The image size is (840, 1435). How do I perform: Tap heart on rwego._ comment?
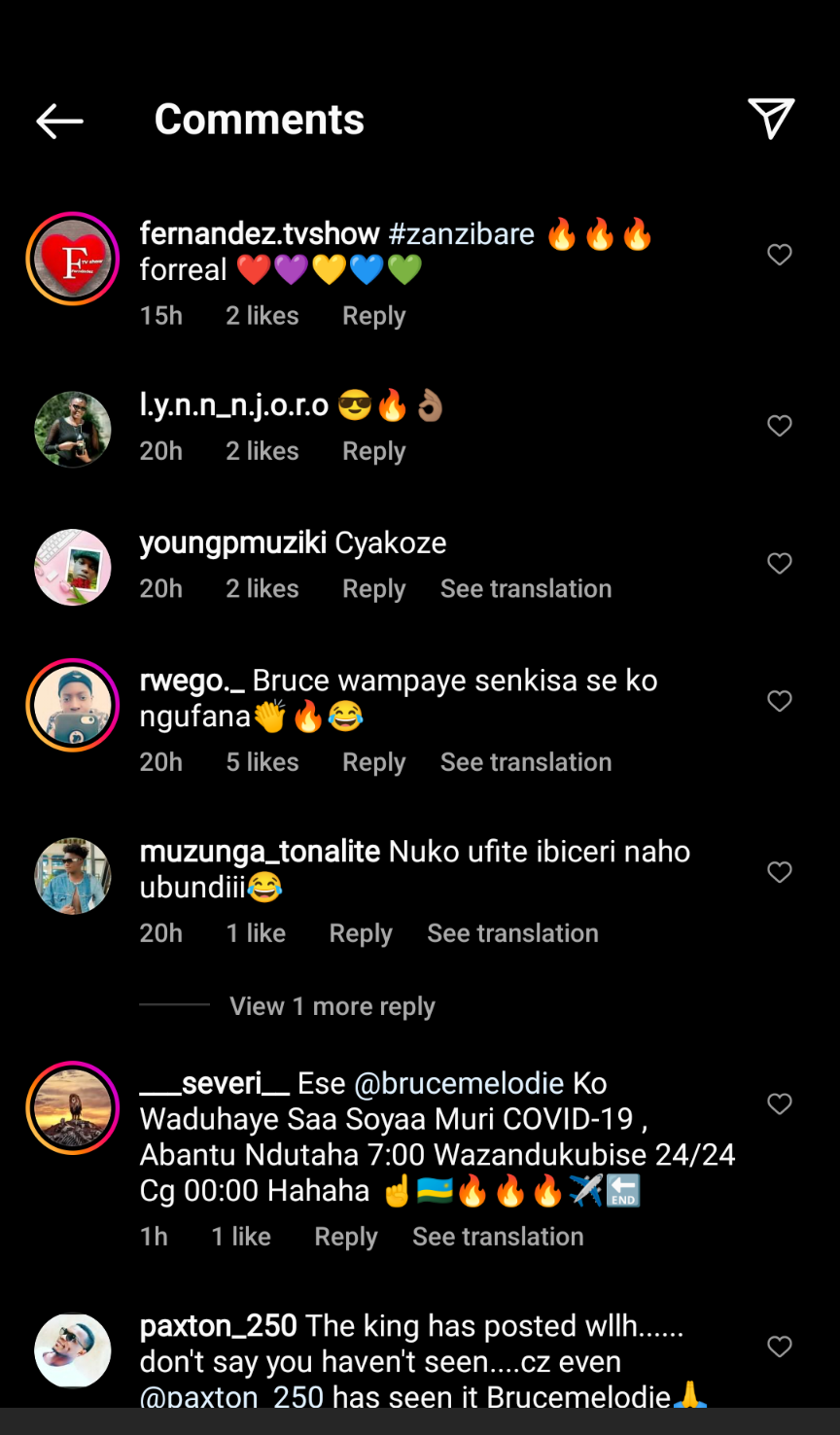pos(780,701)
